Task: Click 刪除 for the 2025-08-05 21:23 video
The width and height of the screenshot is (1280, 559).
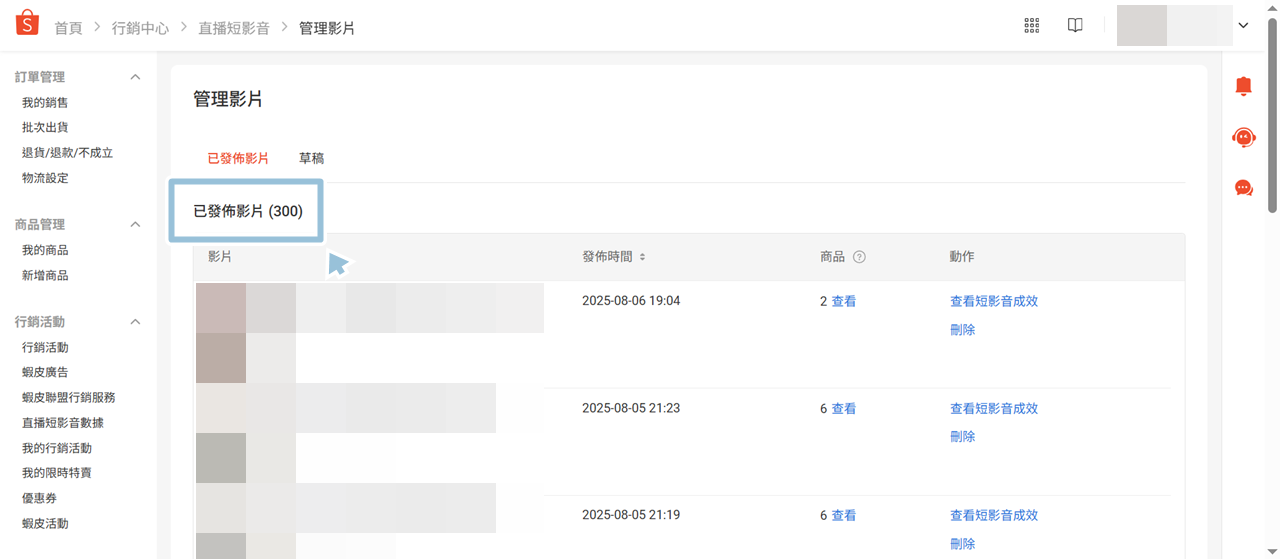Action: click(962, 437)
